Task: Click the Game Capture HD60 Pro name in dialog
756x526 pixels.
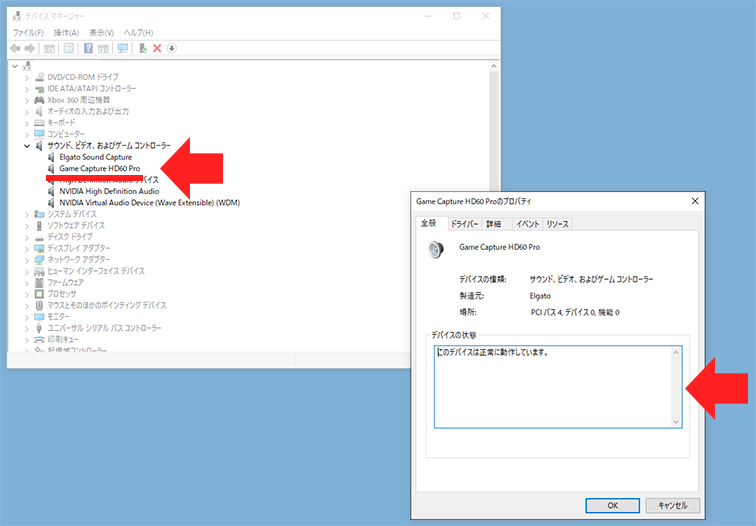Action: click(x=500, y=247)
